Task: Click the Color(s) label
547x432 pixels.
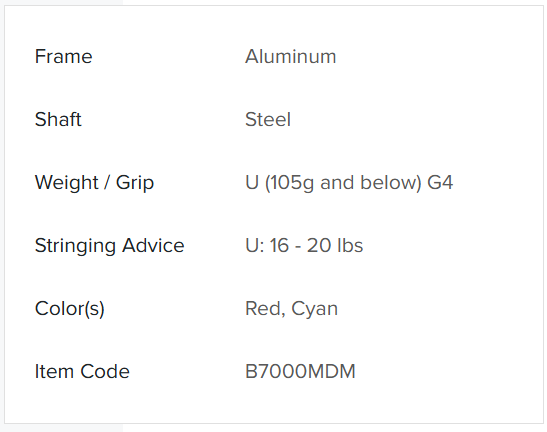Action: click(x=69, y=309)
